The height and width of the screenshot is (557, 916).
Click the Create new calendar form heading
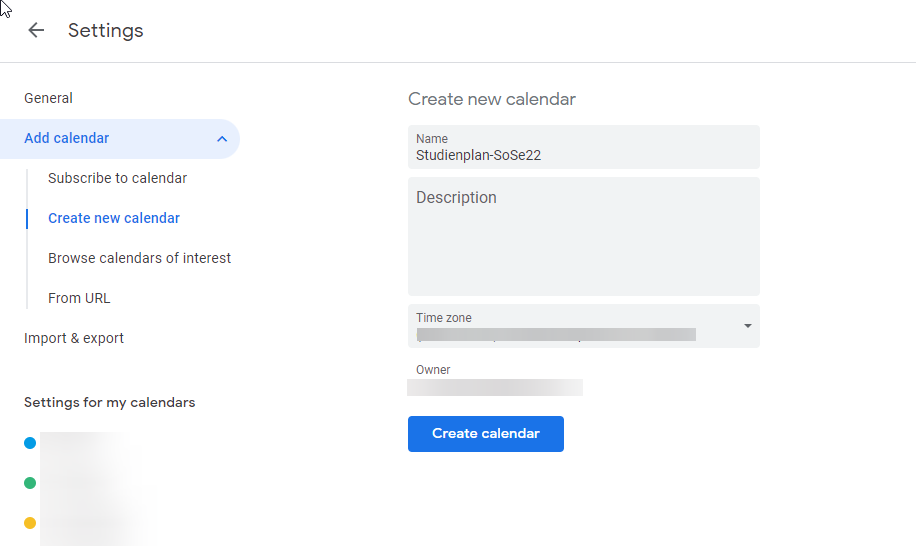(x=491, y=99)
